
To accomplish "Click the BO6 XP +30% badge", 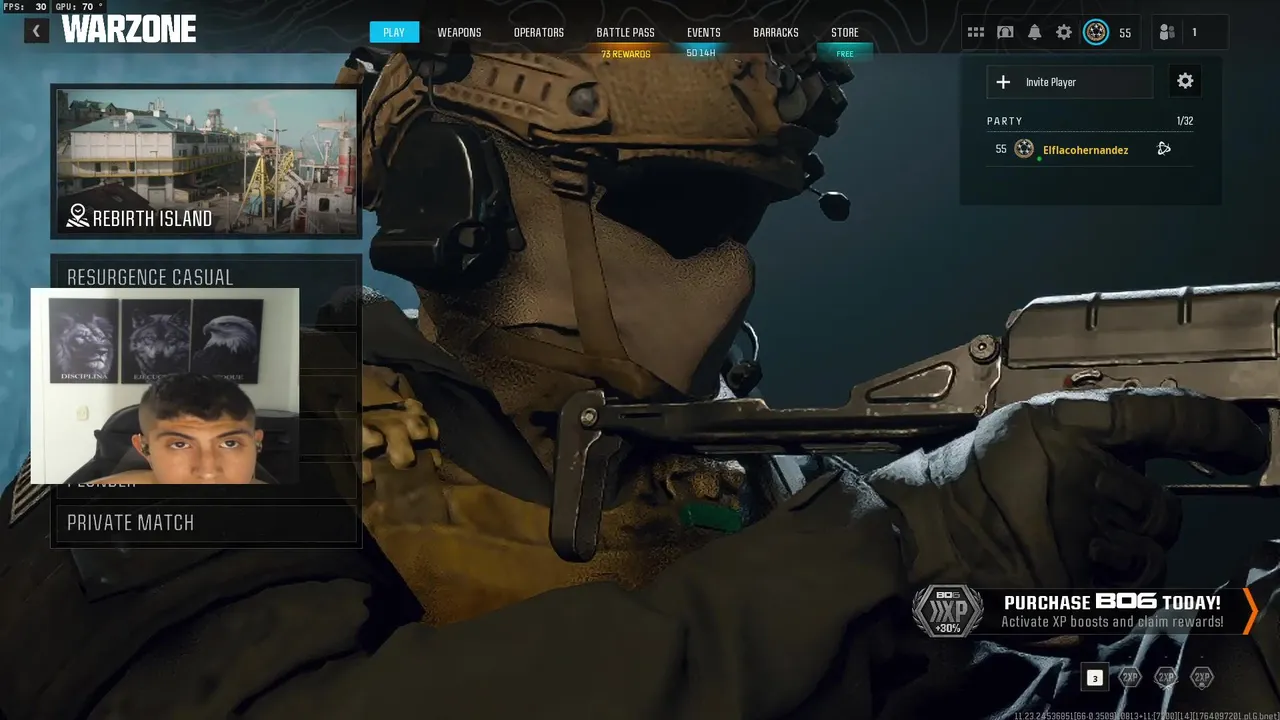I will pyautogui.click(x=946, y=610).
